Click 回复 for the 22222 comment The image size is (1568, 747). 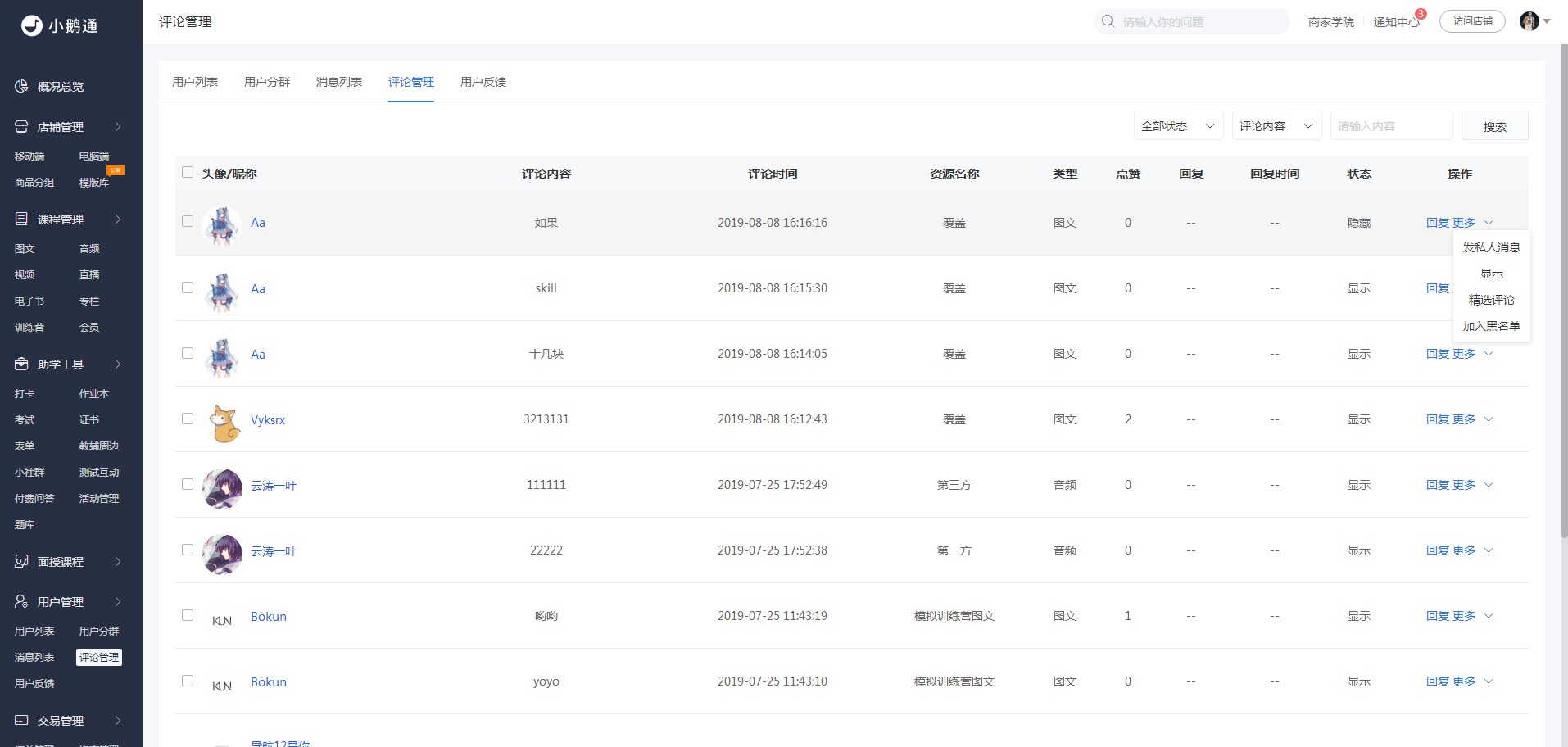pos(1437,550)
